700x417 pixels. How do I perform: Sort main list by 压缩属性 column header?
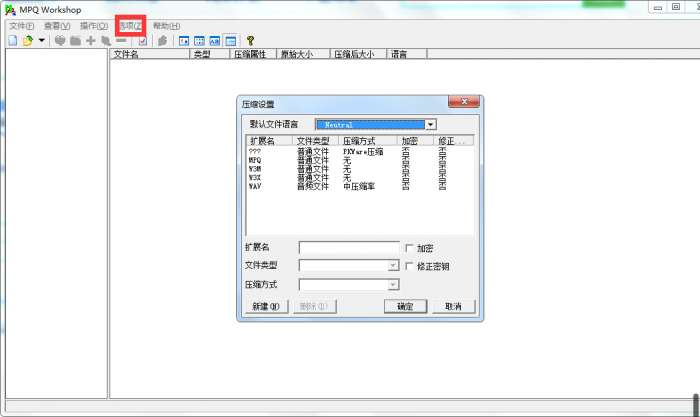pyautogui.click(x=253, y=54)
